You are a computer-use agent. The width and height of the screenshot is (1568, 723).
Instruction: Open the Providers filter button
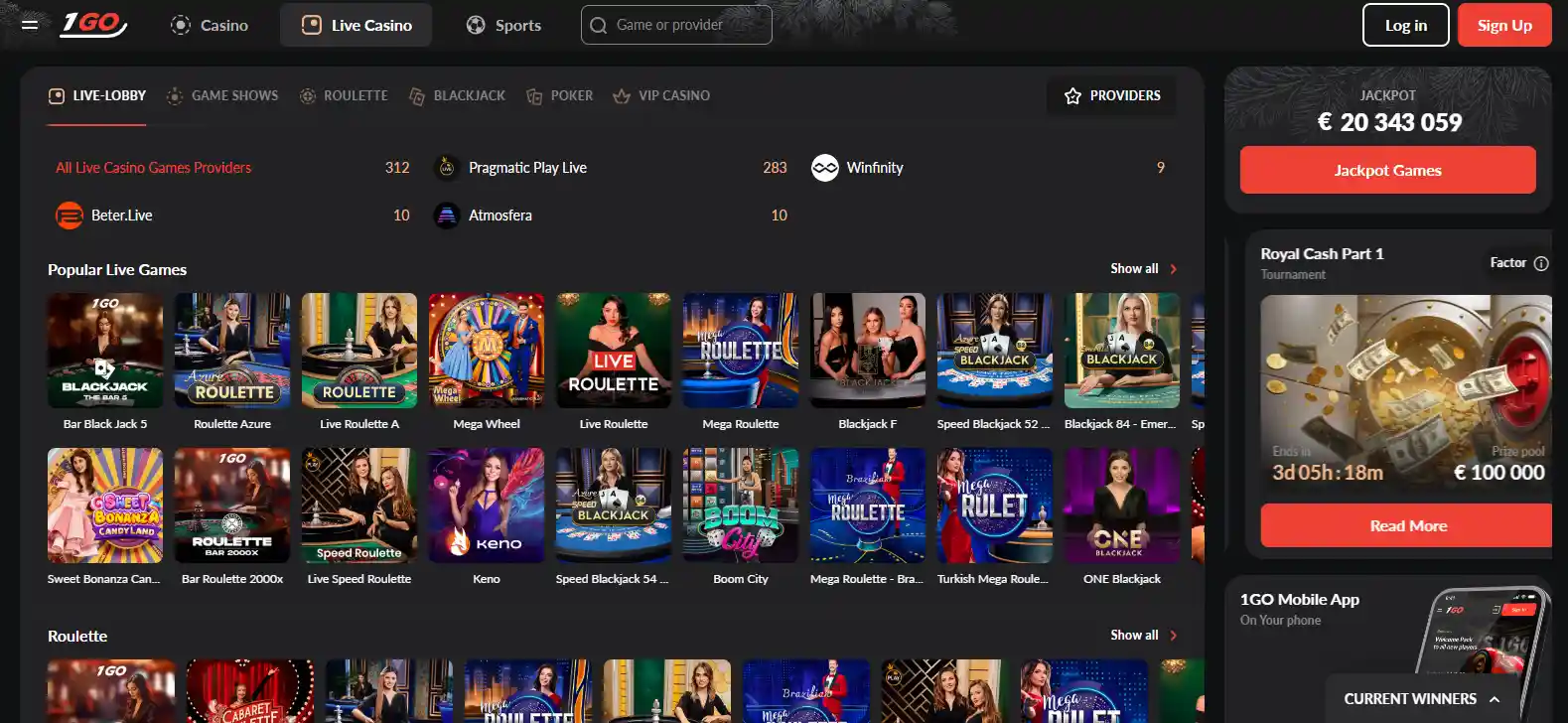pyautogui.click(x=1111, y=96)
